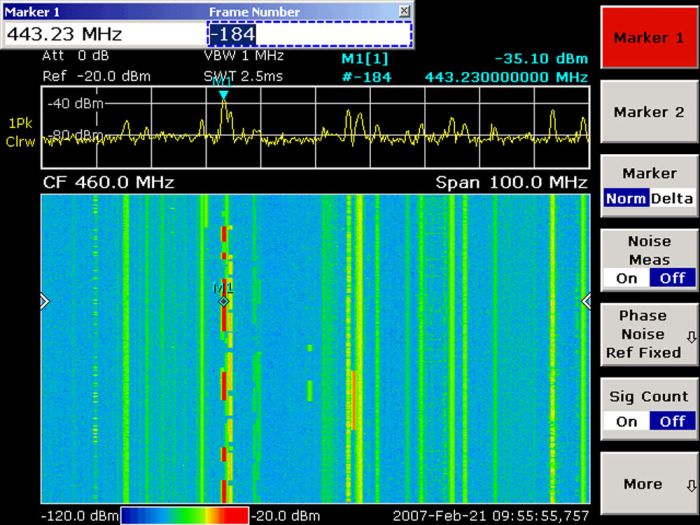
Task: Click the CF 460.0 MHz label
Action: pyautogui.click(x=108, y=183)
